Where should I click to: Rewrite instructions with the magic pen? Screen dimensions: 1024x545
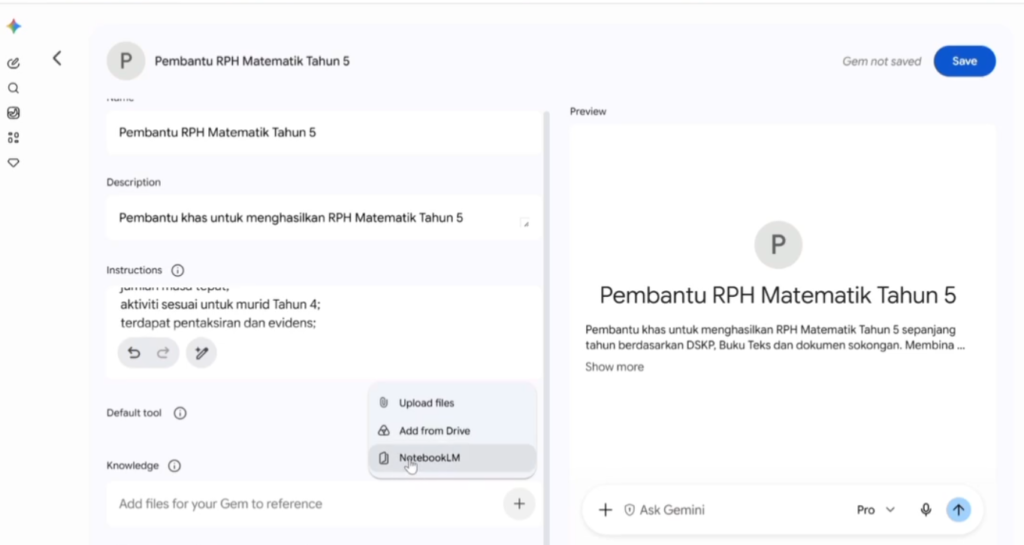tap(201, 353)
